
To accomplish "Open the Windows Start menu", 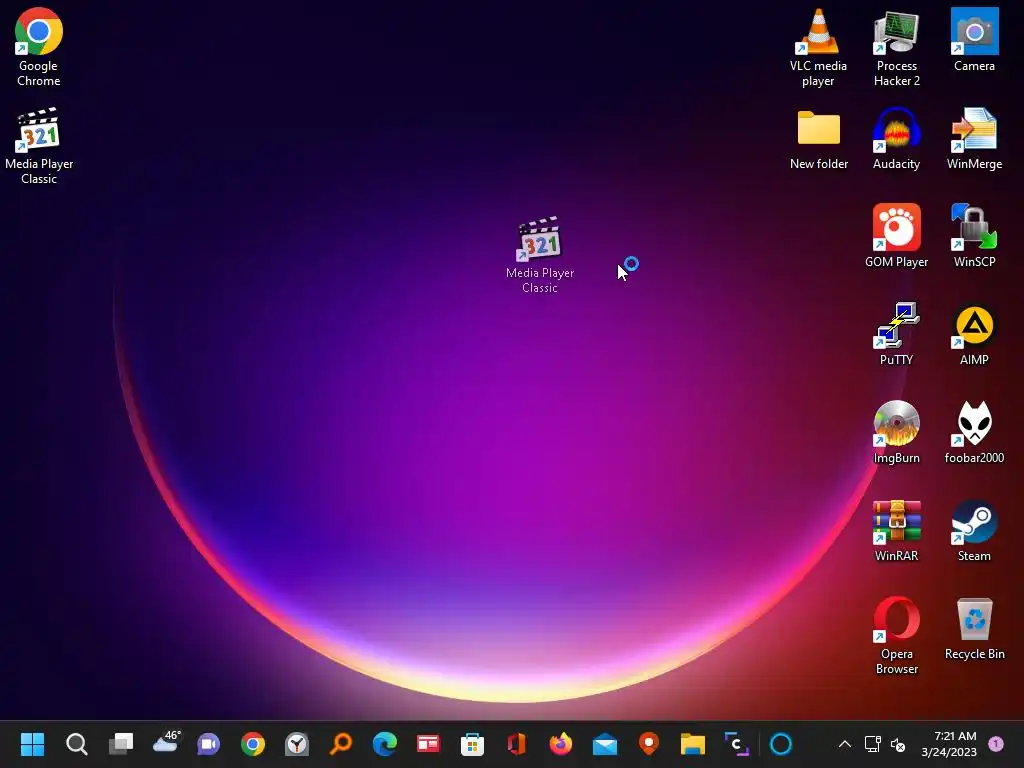I will click(x=32, y=744).
